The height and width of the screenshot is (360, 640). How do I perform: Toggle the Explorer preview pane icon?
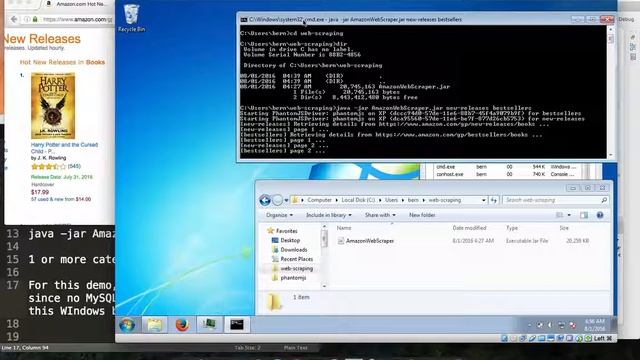click(584, 215)
